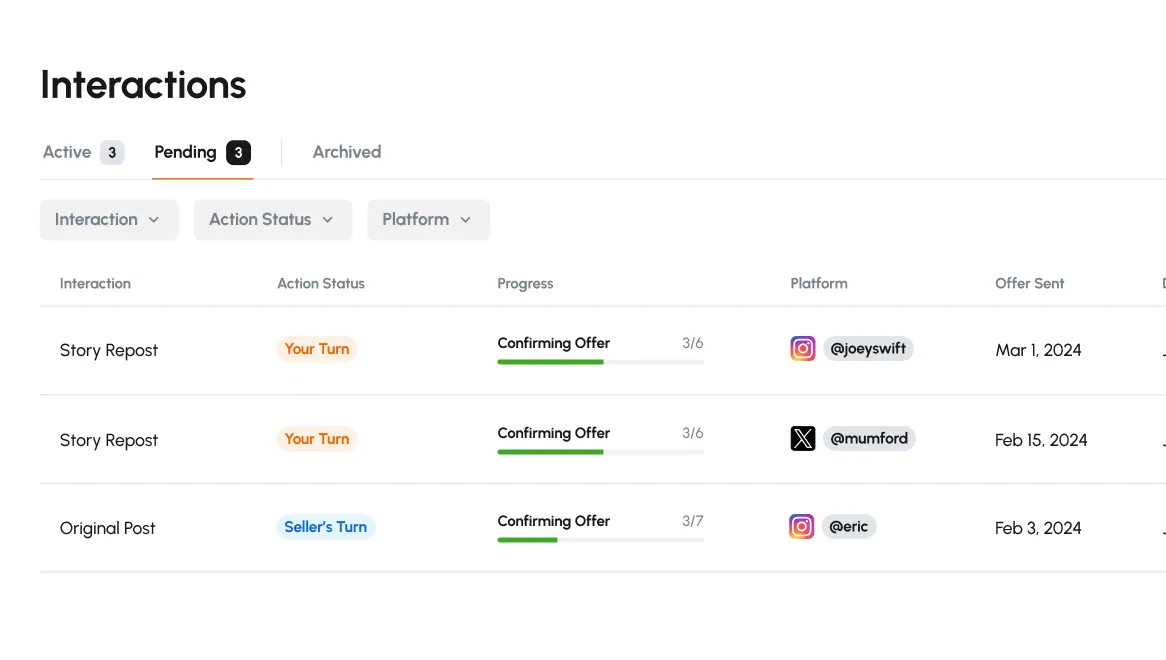The image size is (1166, 660).
Task: Open the Interaction filter dropdown
Action: click(x=109, y=220)
